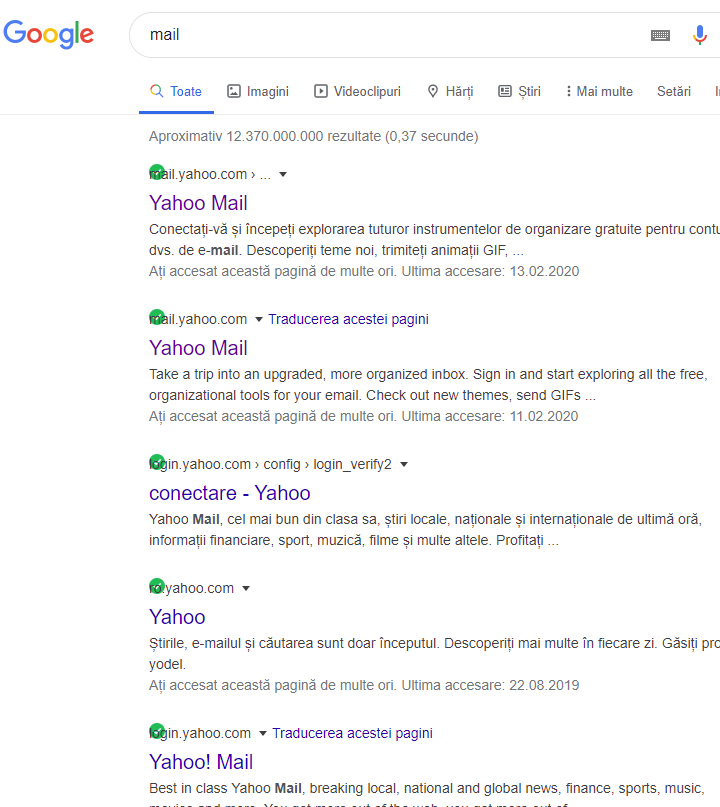Expand dropdown arrow next to mail.yahoo.com › ...
This screenshot has width=720, height=807.
tap(283, 174)
